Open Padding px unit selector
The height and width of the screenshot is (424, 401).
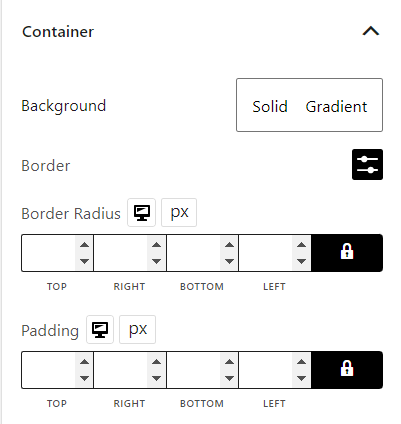tap(137, 330)
